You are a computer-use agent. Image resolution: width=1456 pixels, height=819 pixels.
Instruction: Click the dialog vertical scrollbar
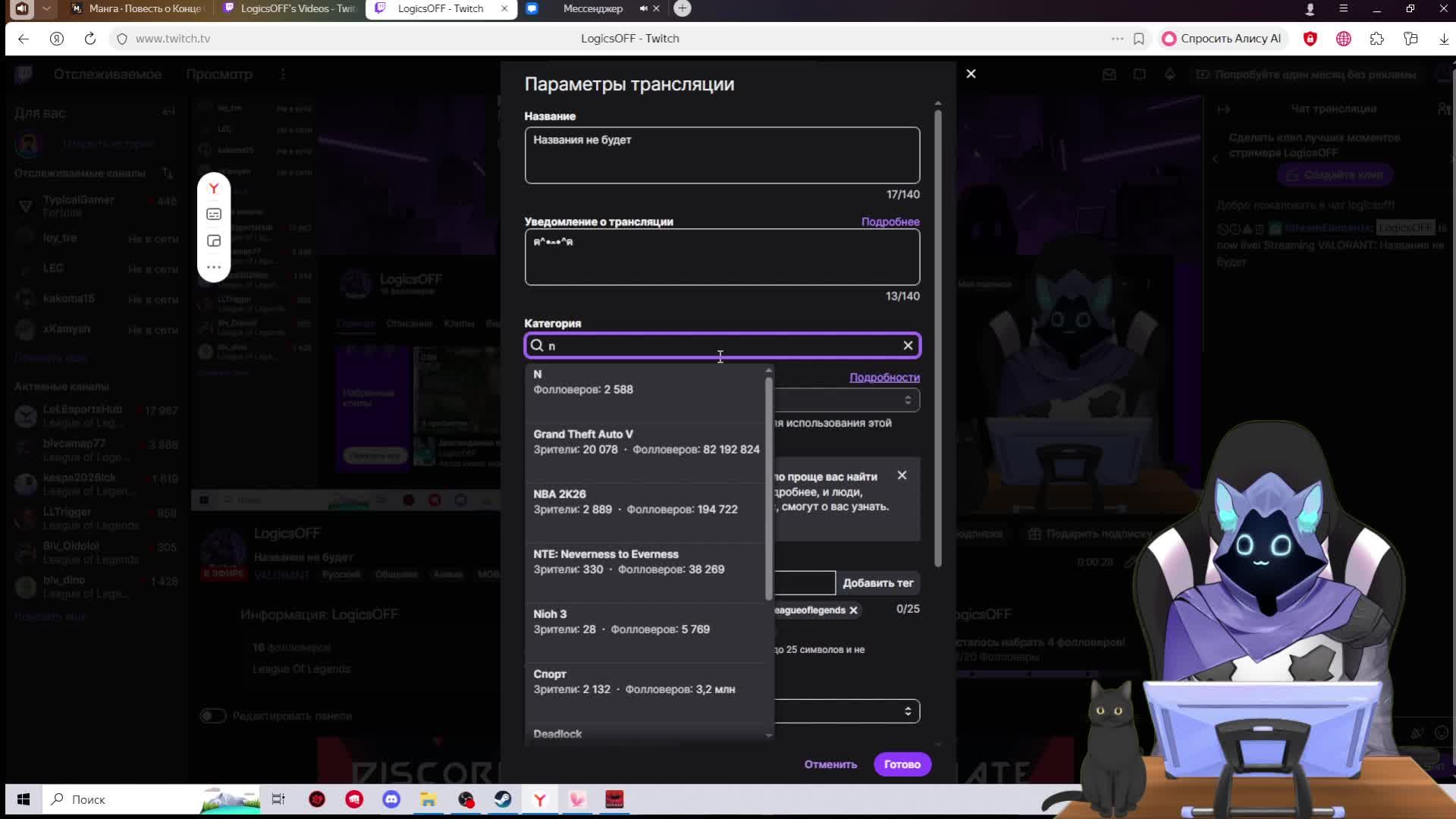pos(938,338)
